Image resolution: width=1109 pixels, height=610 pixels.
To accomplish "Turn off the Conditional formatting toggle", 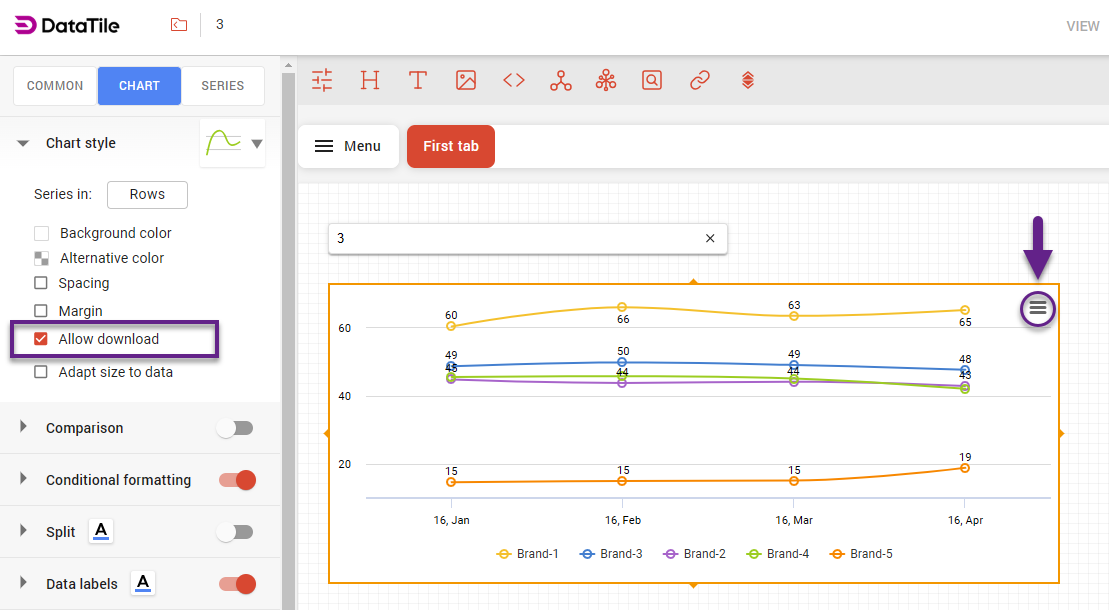I will (x=238, y=480).
